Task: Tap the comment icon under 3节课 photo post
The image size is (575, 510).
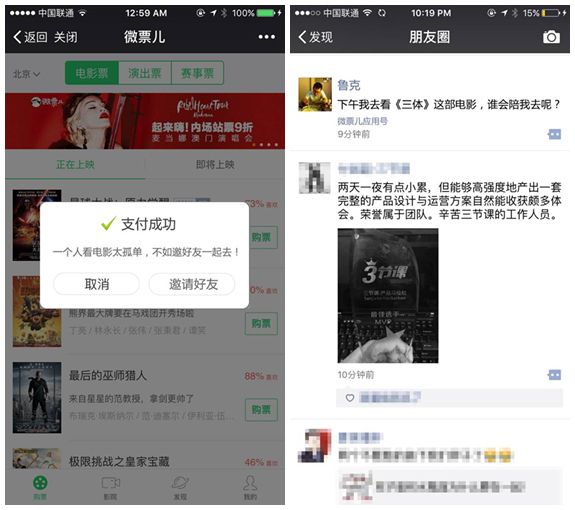Action: [554, 375]
